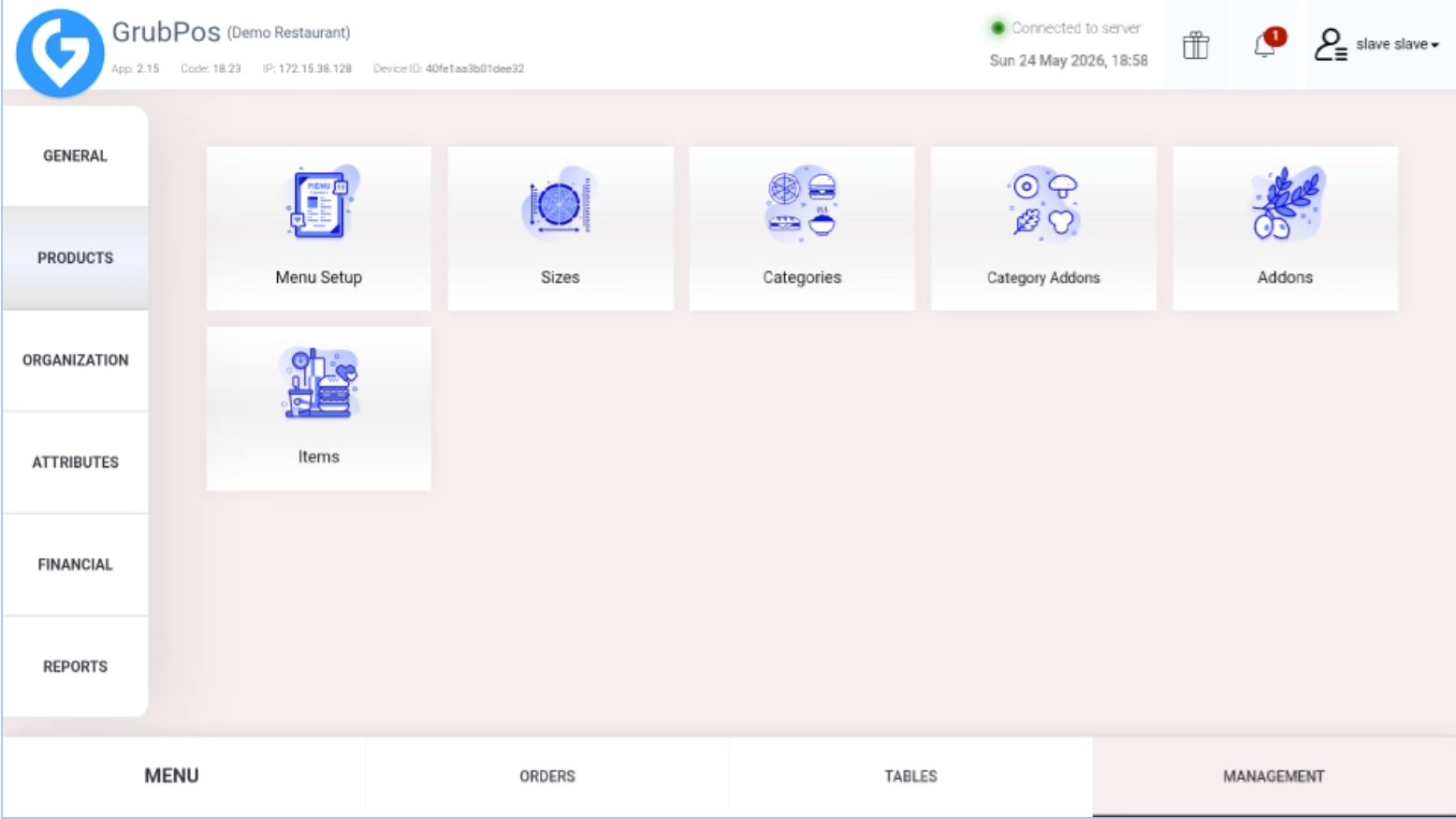Viewport: 1456px width, 819px height.
Task: Switch to the MENU bottom tab
Action: click(x=183, y=776)
